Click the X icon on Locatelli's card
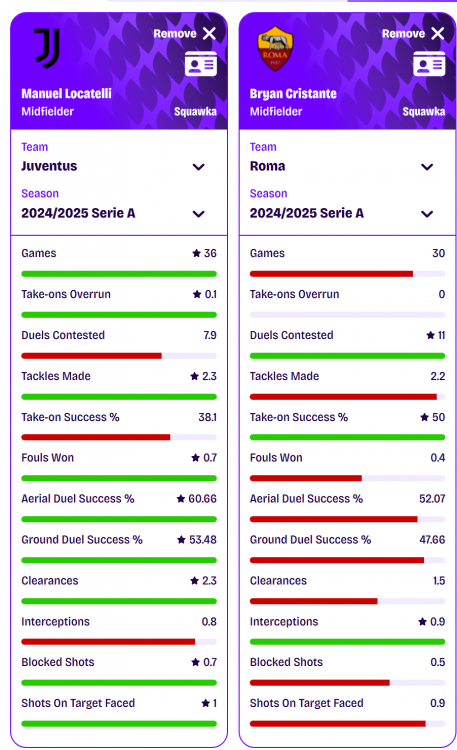Image resolution: width=457 pixels, height=750 pixels. tap(209, 33)
